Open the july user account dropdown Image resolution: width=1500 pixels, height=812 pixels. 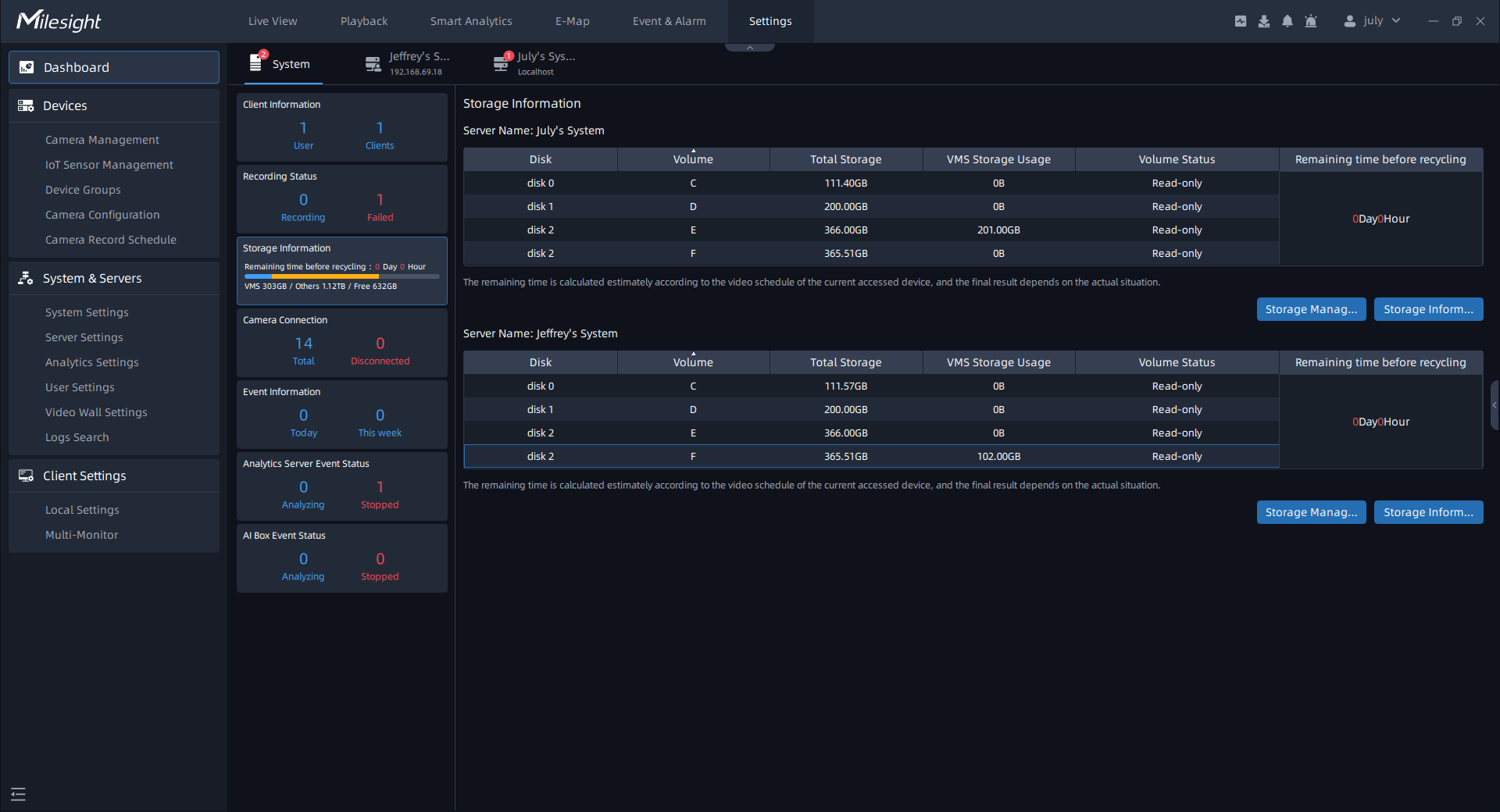pos(1372,21)
